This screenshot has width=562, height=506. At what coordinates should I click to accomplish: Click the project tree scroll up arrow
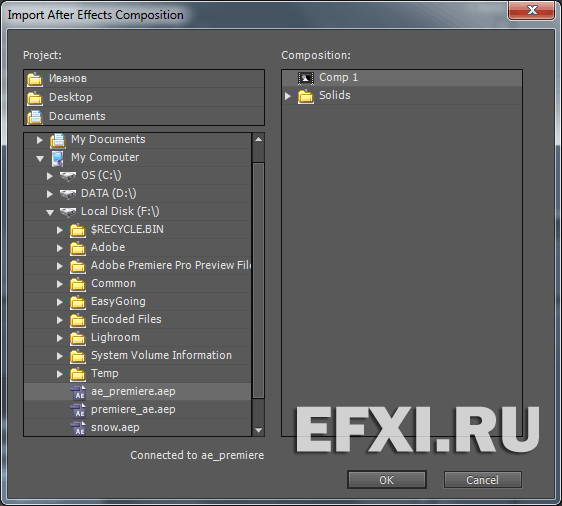coord(258,139)
